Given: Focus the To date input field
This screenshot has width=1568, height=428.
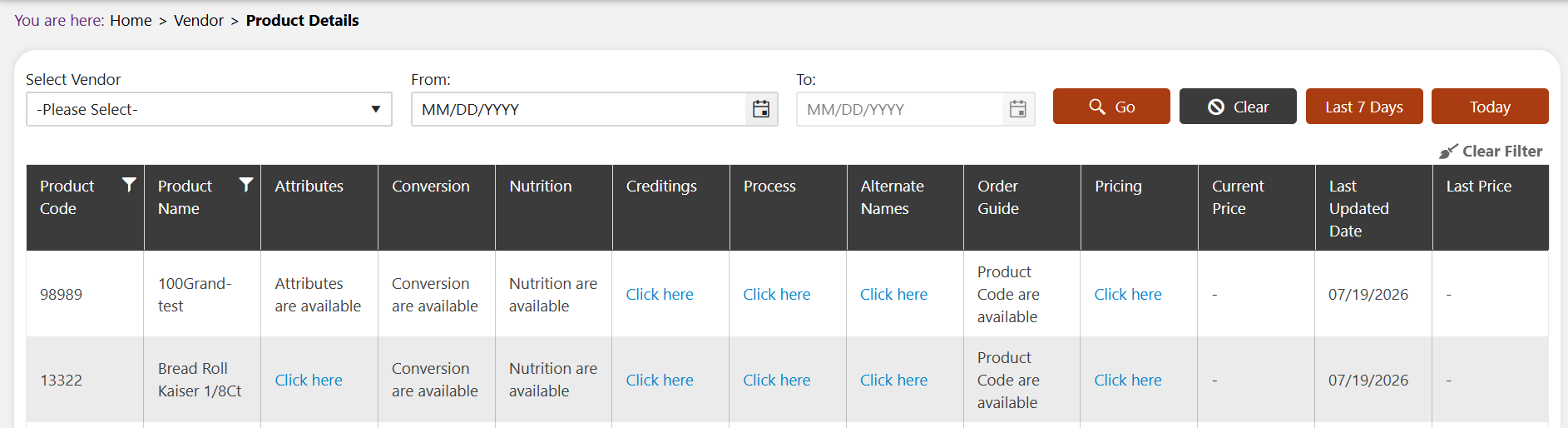Looking at the screenshot, I should [x=900, y=109].
